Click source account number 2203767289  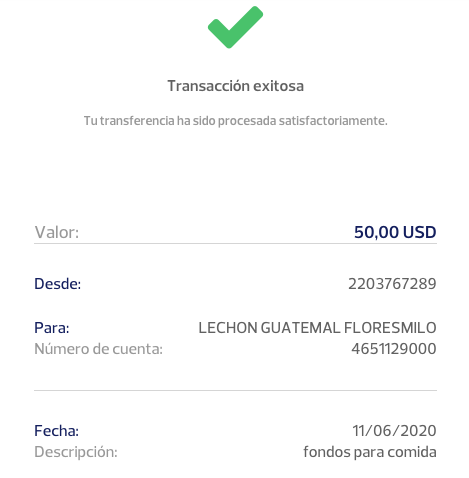392,284
